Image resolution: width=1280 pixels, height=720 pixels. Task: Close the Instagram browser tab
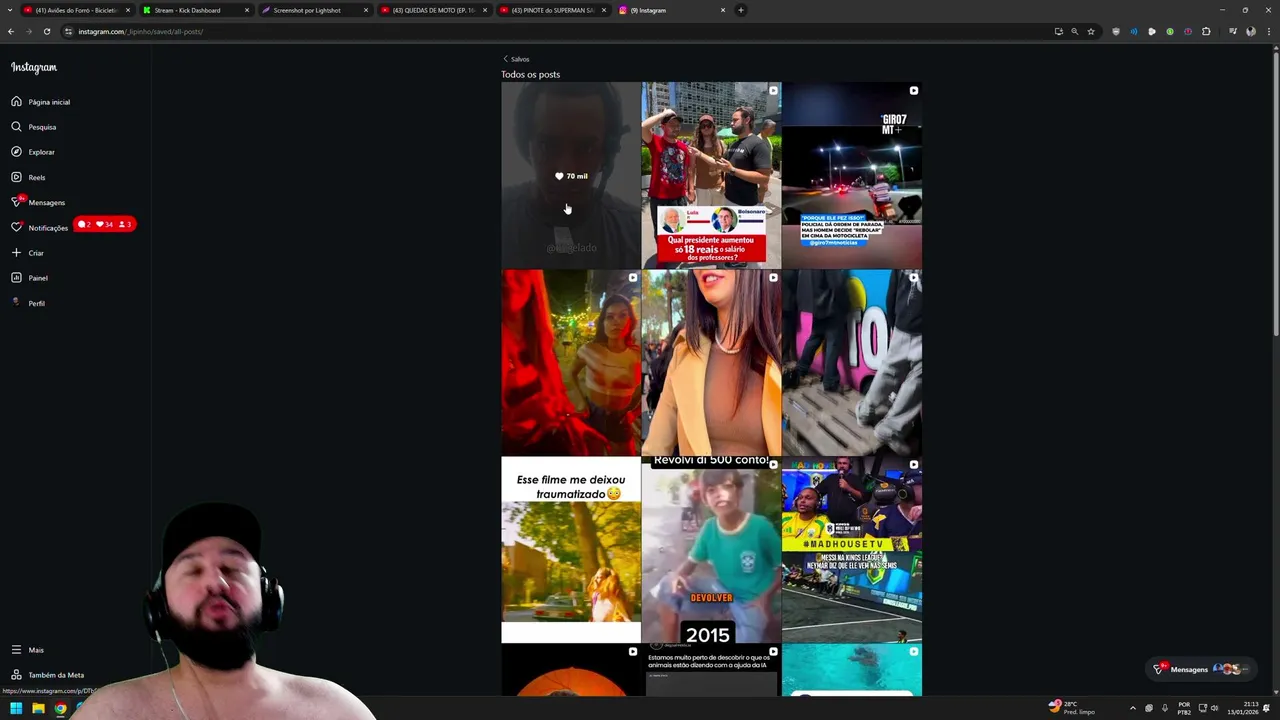723,10
